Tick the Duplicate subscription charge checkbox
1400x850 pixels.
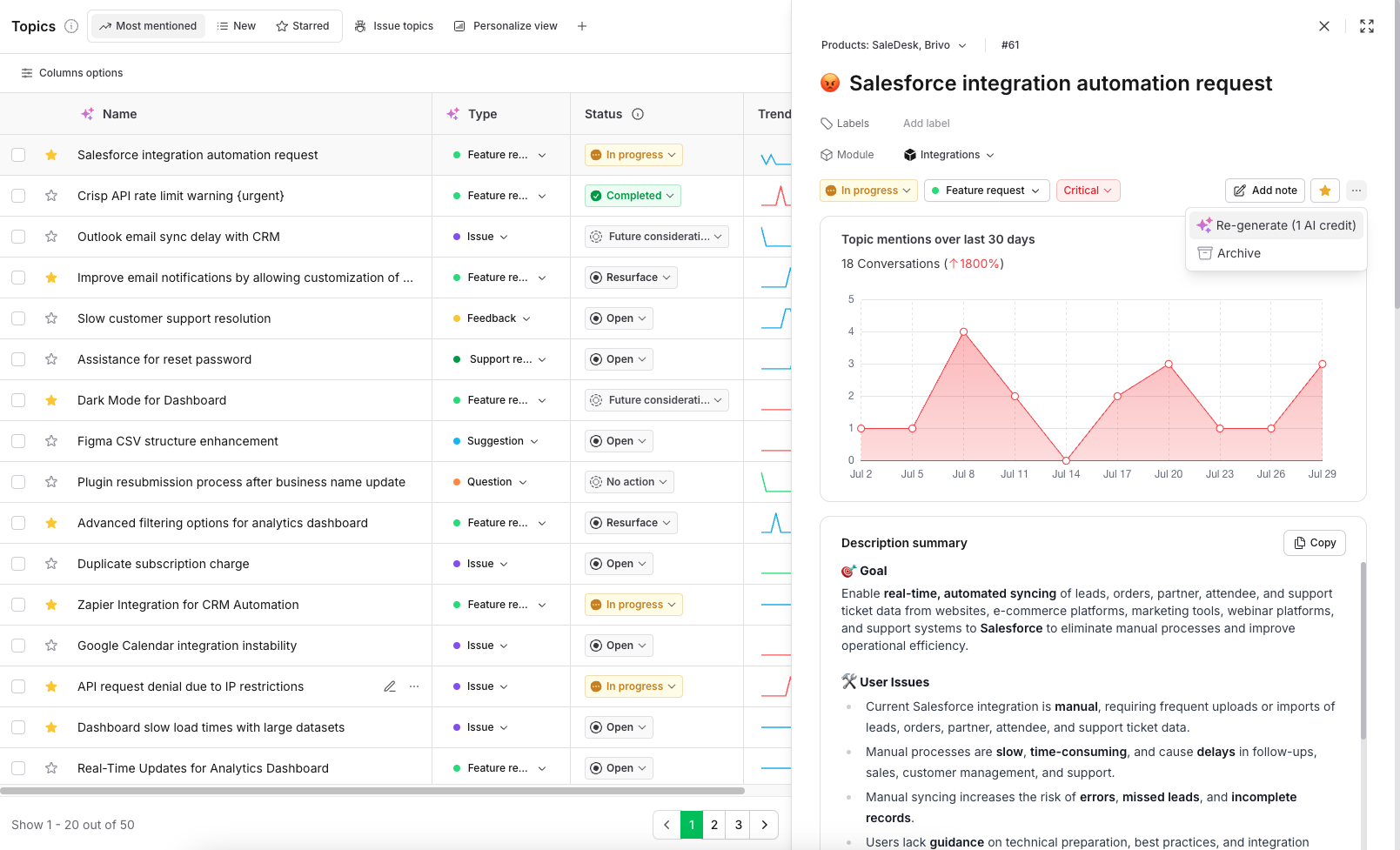(18, 564)
